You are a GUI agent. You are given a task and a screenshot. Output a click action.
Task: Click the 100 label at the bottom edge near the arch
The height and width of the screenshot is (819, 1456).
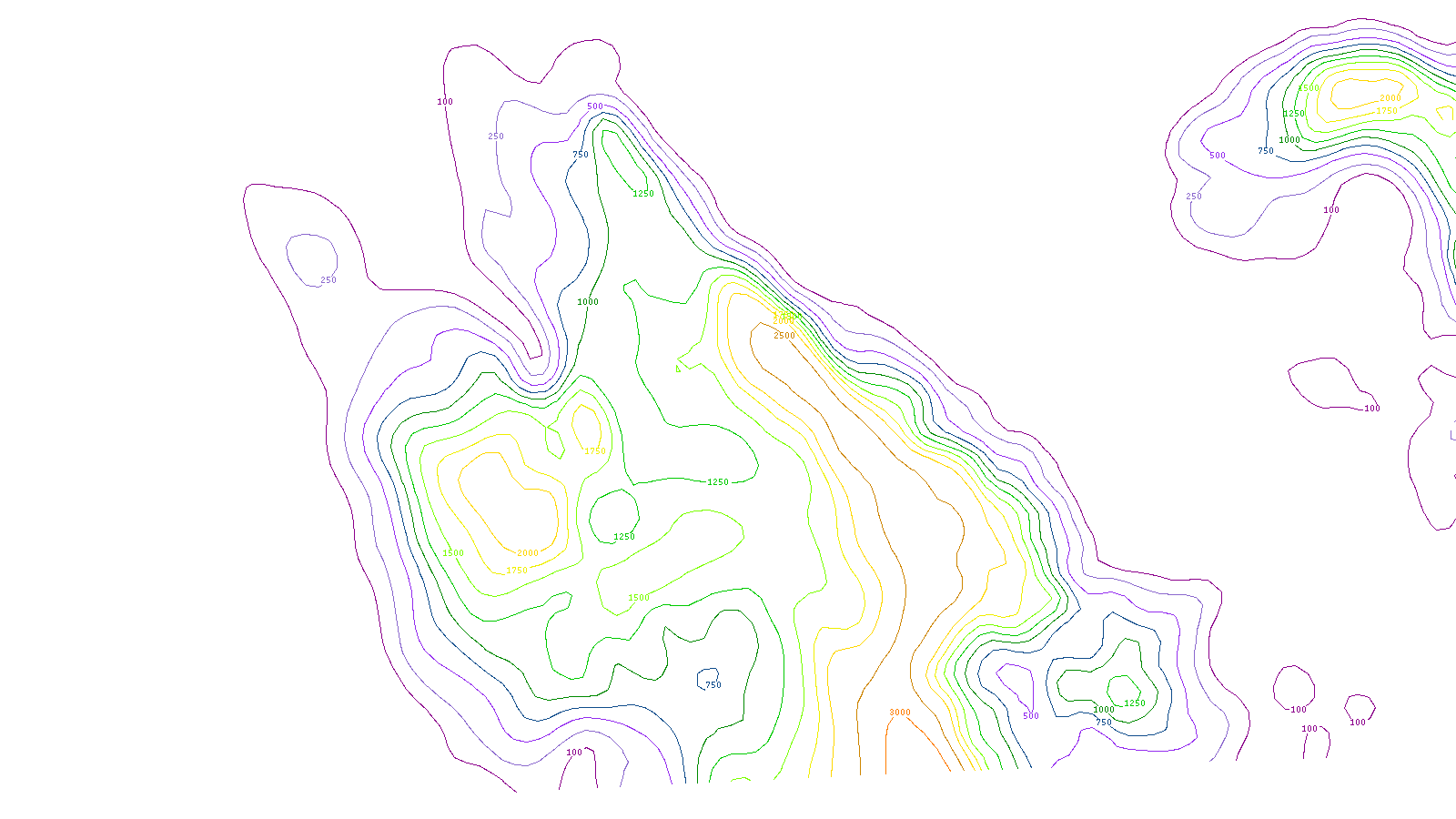click(x=574, y=753)
